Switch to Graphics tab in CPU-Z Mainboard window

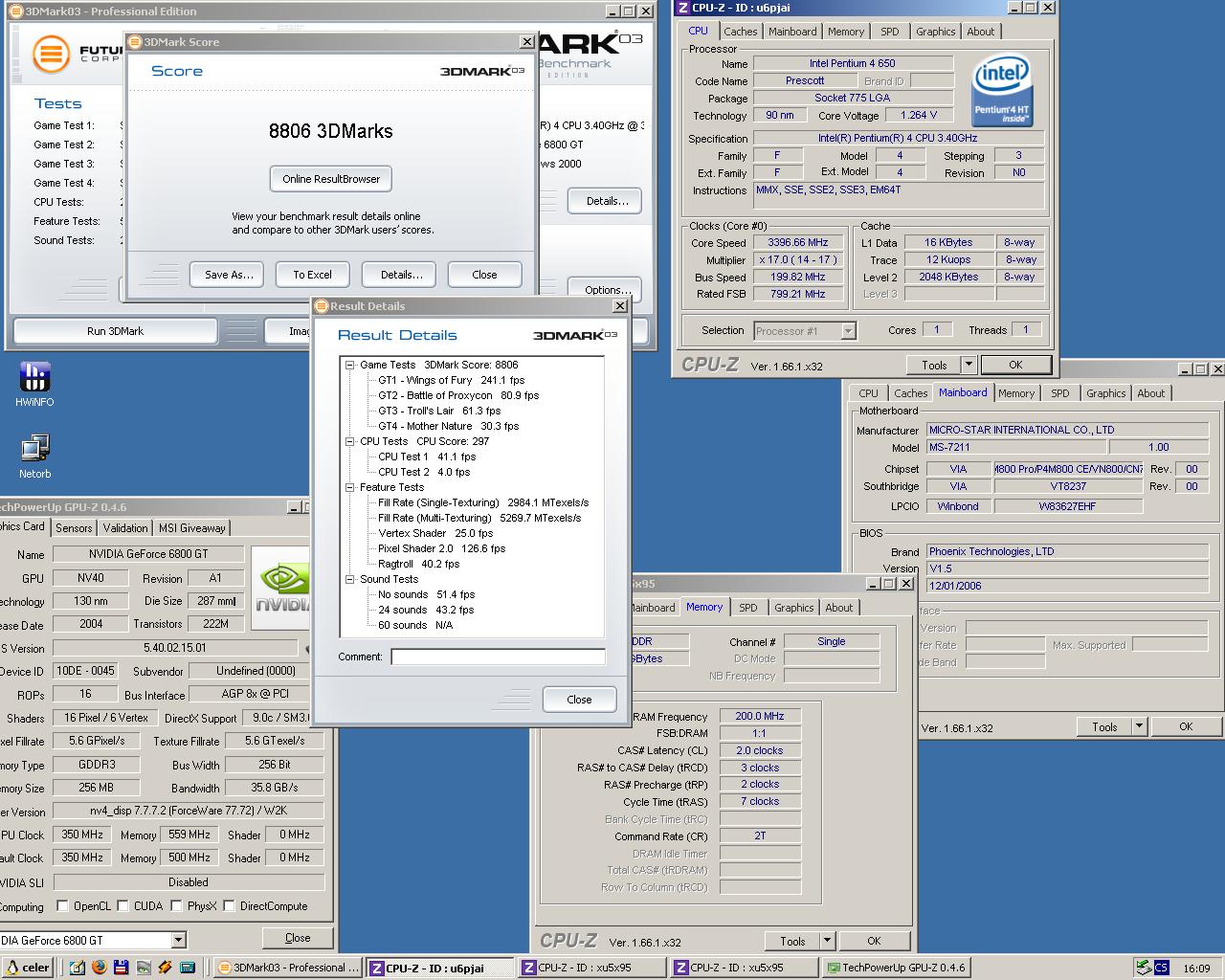1105,393
